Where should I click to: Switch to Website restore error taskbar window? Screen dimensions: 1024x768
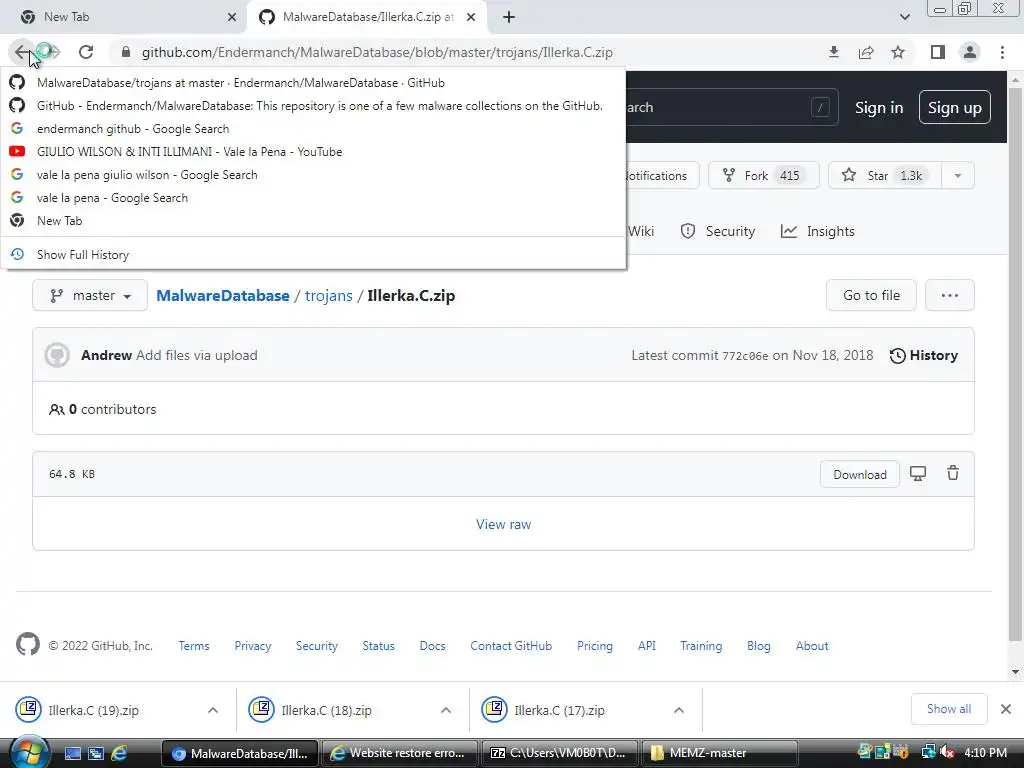[x=398, y=753]
